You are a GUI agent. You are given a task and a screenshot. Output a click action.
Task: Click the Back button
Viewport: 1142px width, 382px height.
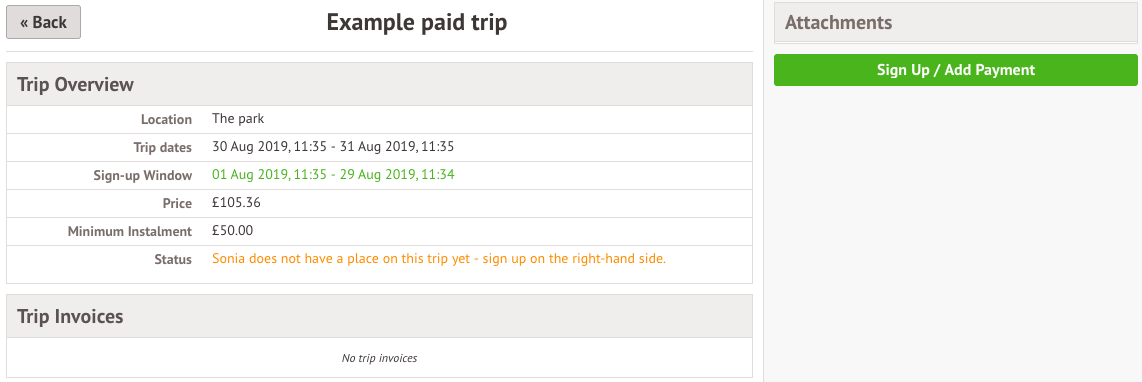pyautogui.click(x=43, y=22)
